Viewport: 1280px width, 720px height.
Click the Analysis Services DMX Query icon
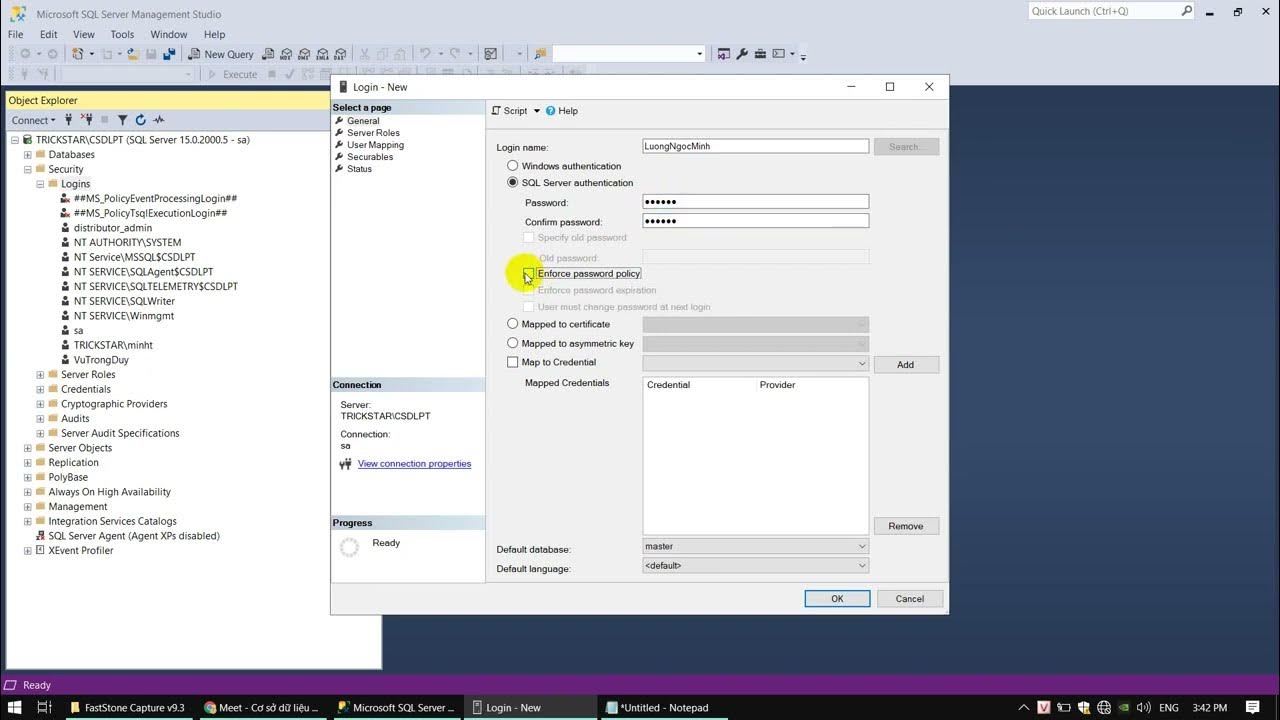click(x=304, y=54)
